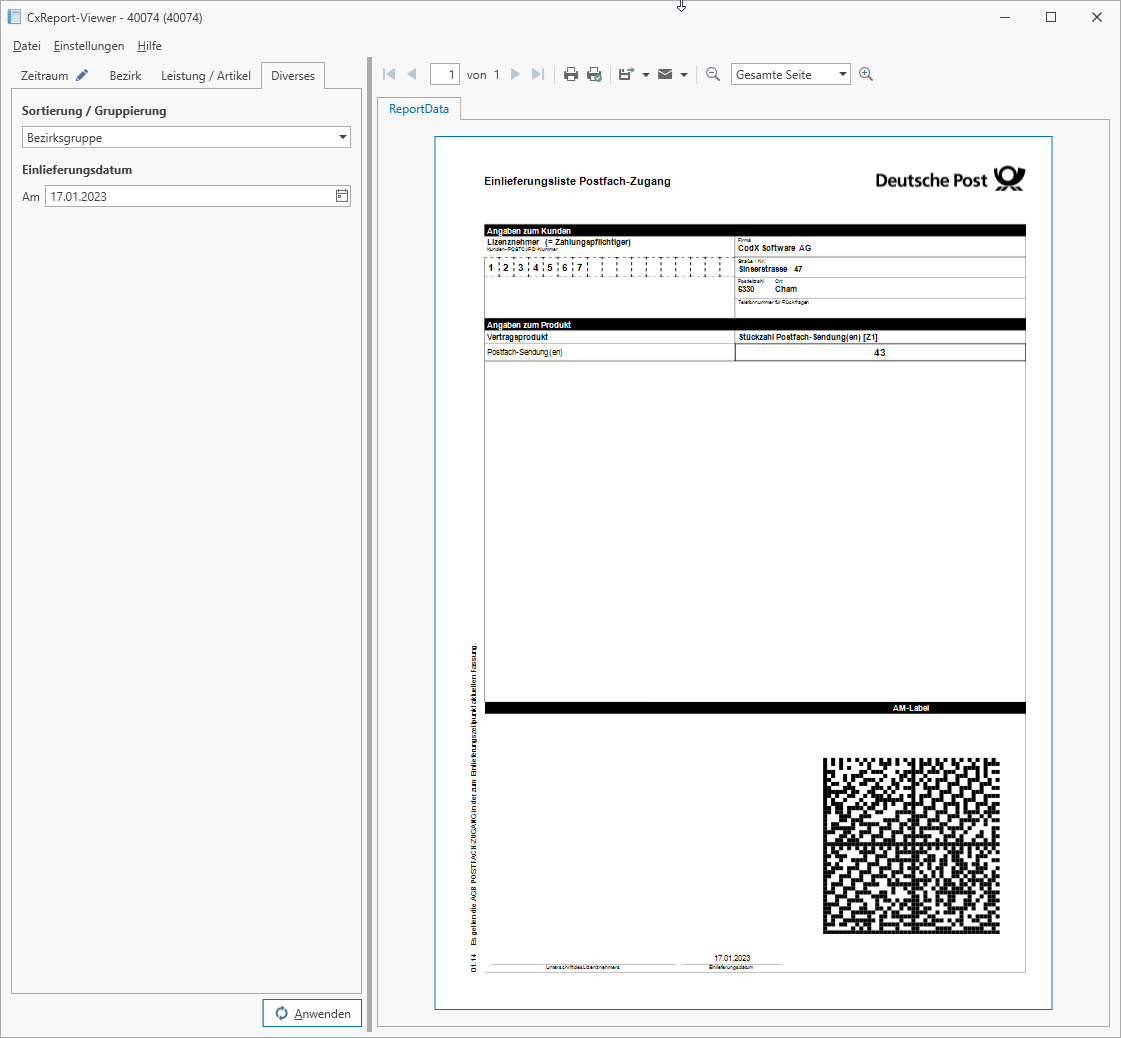Click the 'AM-Label' header bar
This screenshot has height=1038, width=1121.
click(x=755, y=708)
